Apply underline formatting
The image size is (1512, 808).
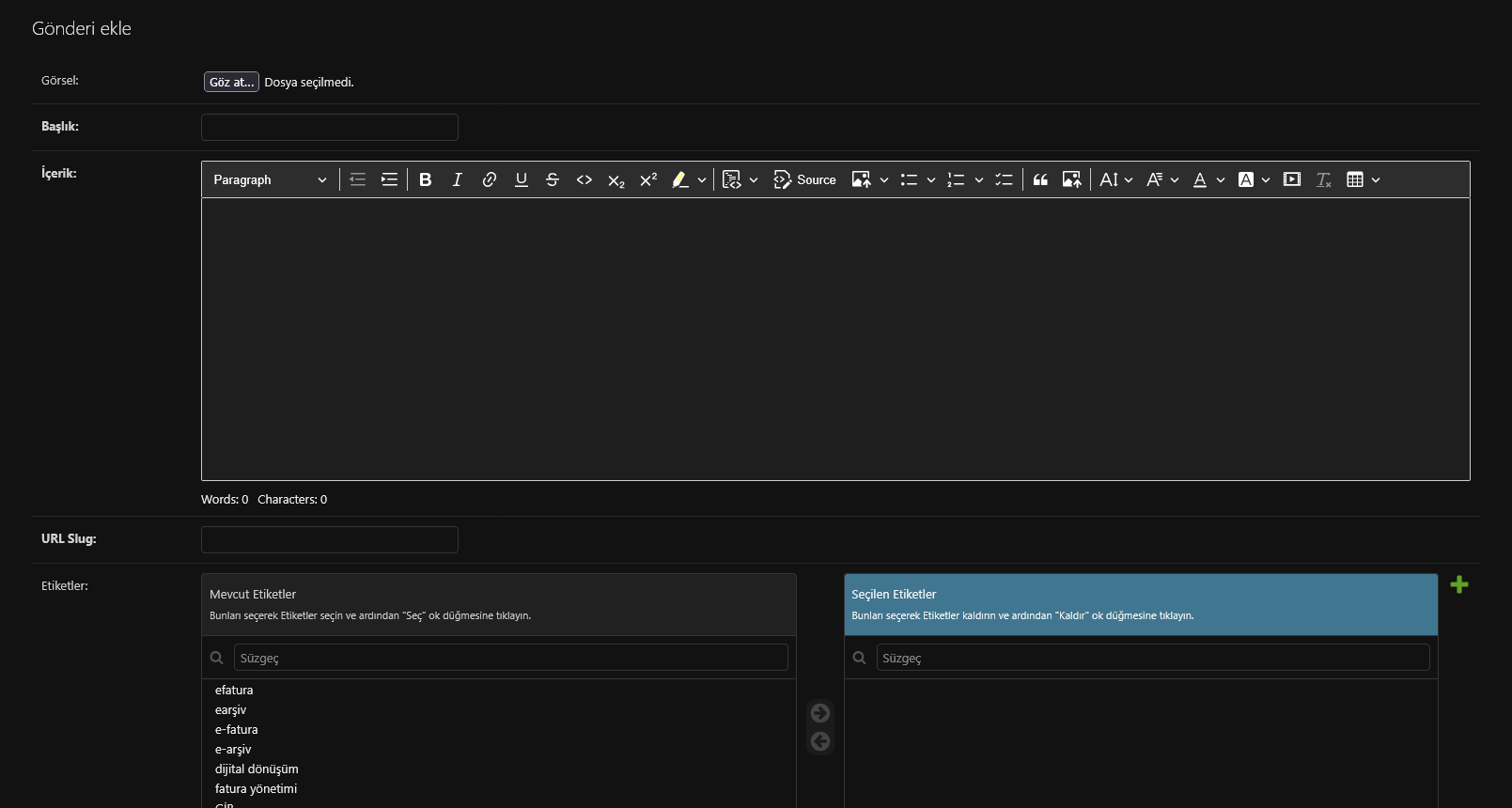tap(522, 179)
